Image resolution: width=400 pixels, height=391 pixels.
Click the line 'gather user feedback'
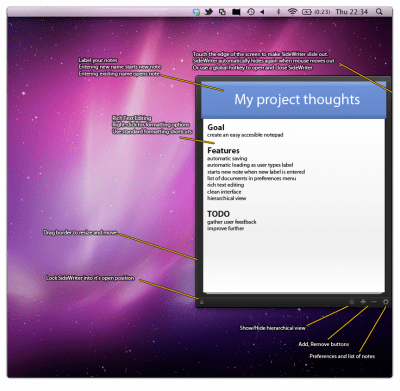[232, 222]
